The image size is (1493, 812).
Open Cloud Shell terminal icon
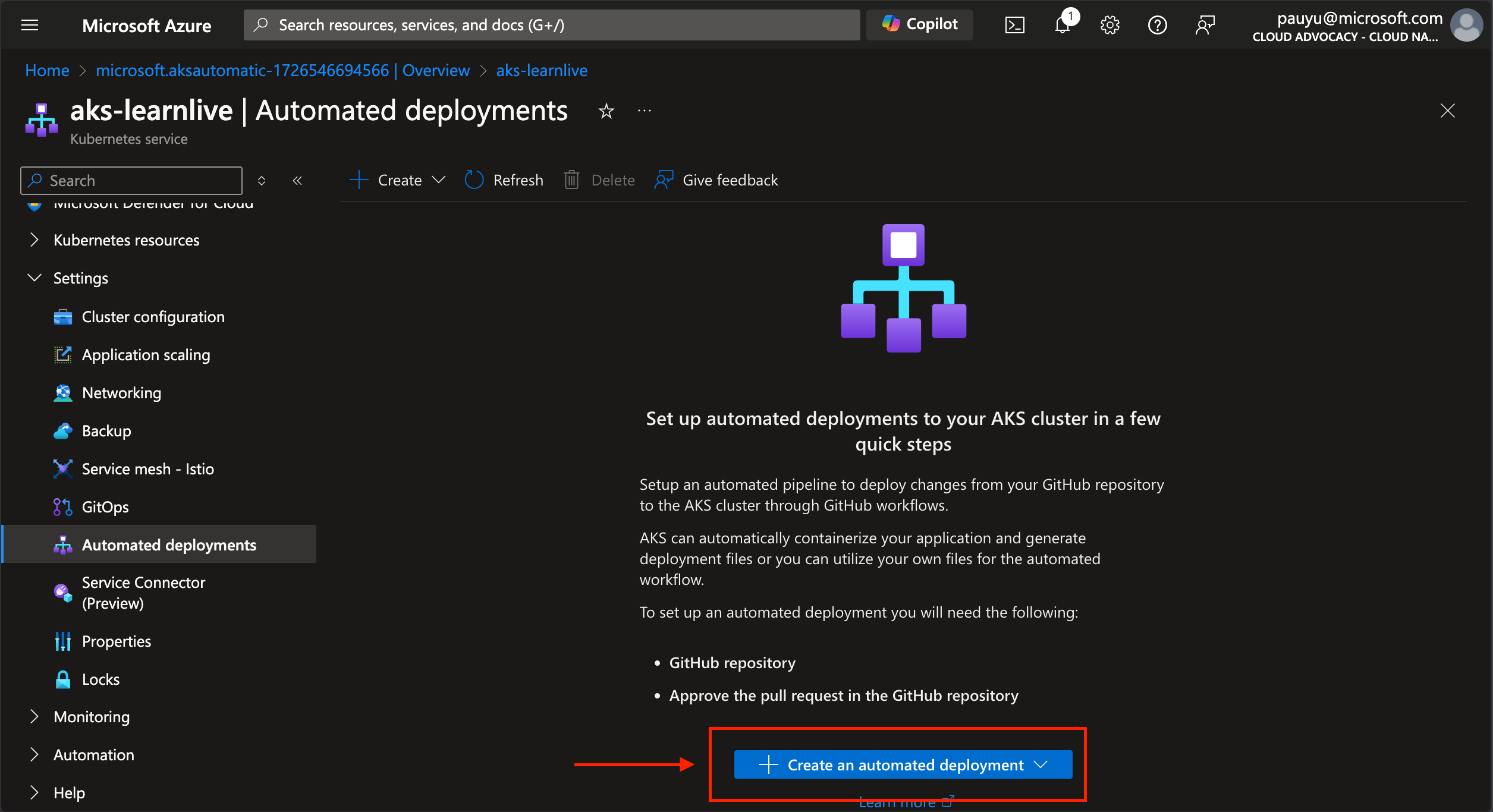point(1014,25)
